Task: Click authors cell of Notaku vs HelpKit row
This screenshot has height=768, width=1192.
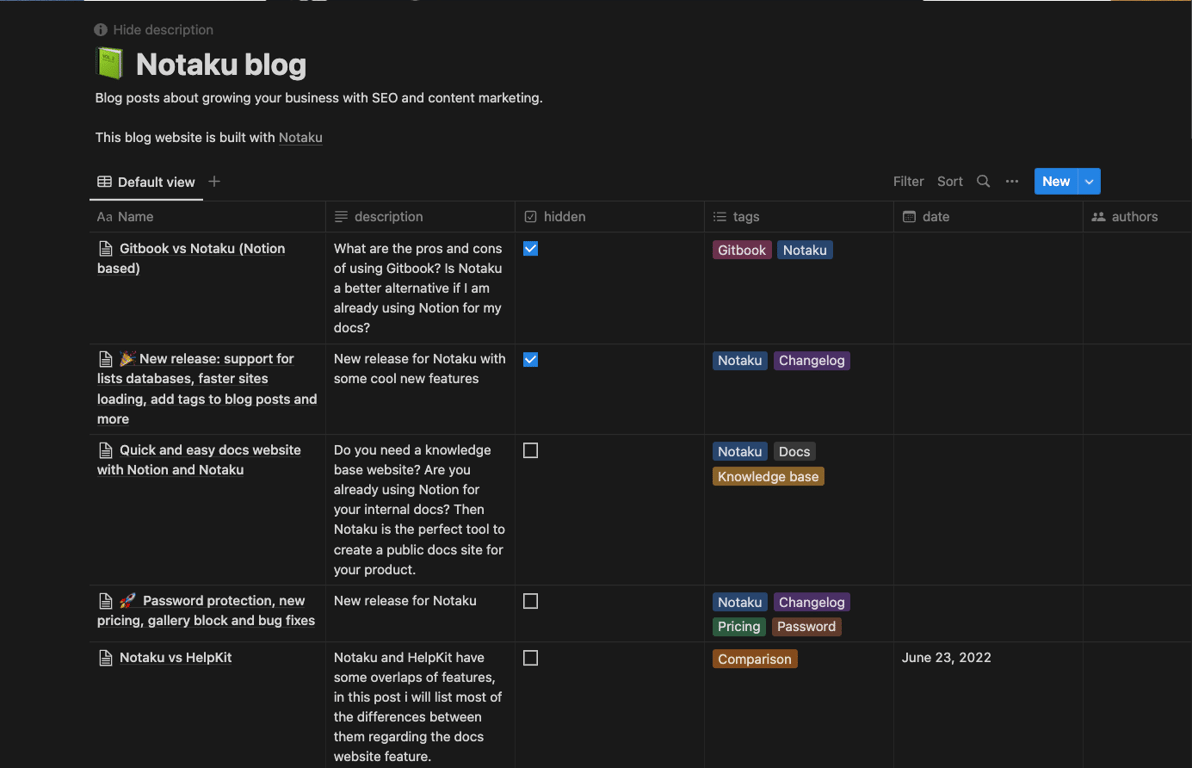Action: pyautogui.click(x=1137, y=705)
